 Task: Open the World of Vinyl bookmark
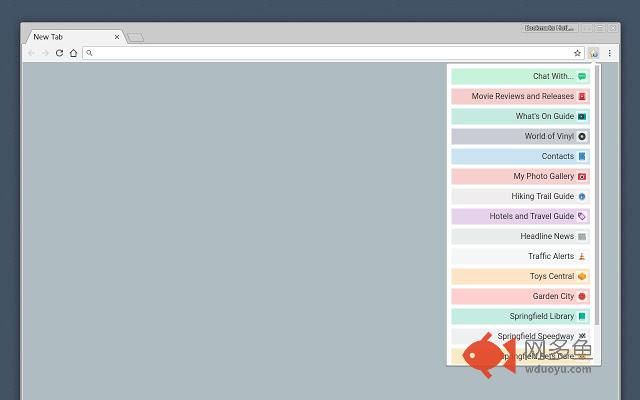point(520,136)
